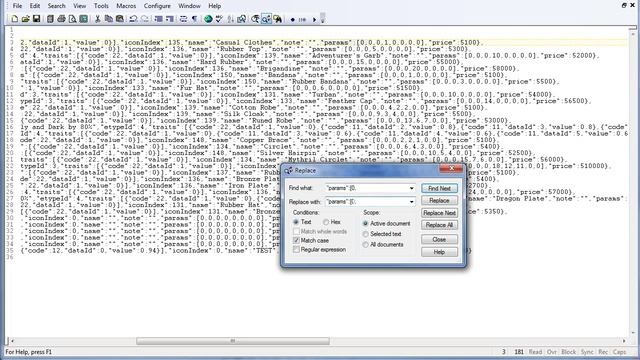The height and width of the screenshot is (360, 640).
Task: Enable the Regular expression checkbox
Action: point(296,249)
